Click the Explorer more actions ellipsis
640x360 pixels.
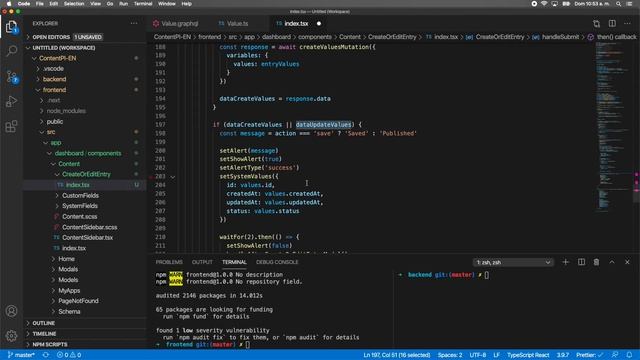pos(134,24)
